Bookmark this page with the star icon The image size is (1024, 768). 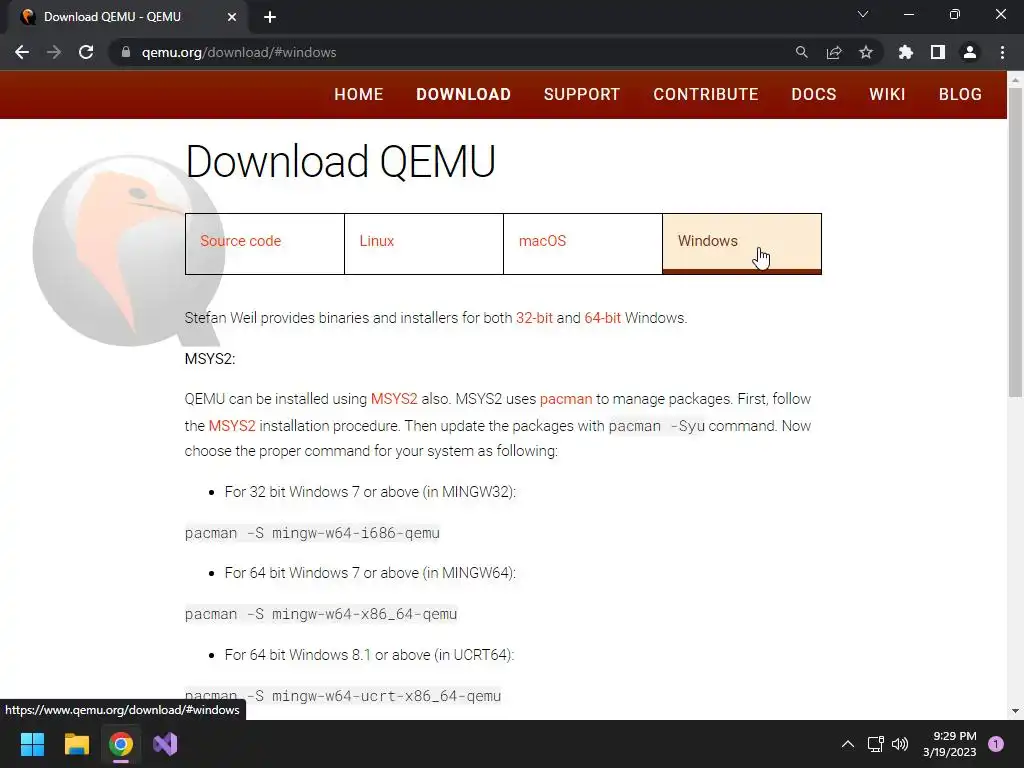[x=866, y=52]
